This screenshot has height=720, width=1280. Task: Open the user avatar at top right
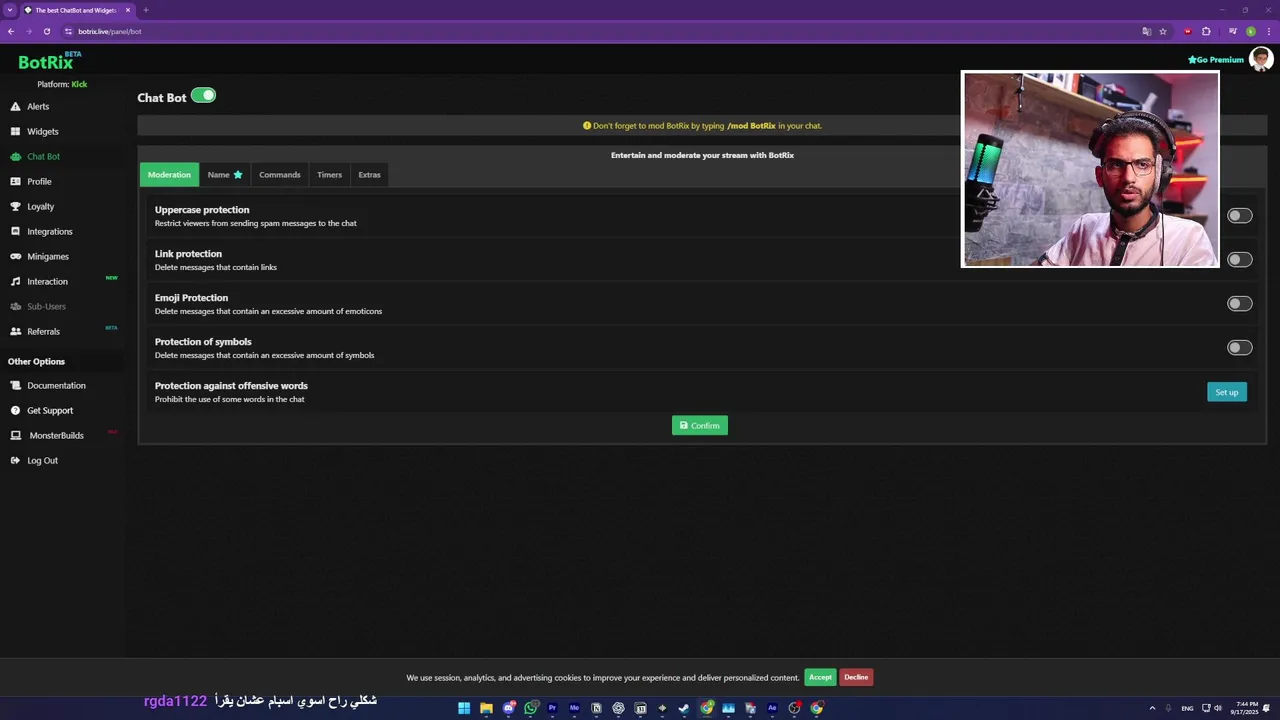click(x=1261, y=60)
